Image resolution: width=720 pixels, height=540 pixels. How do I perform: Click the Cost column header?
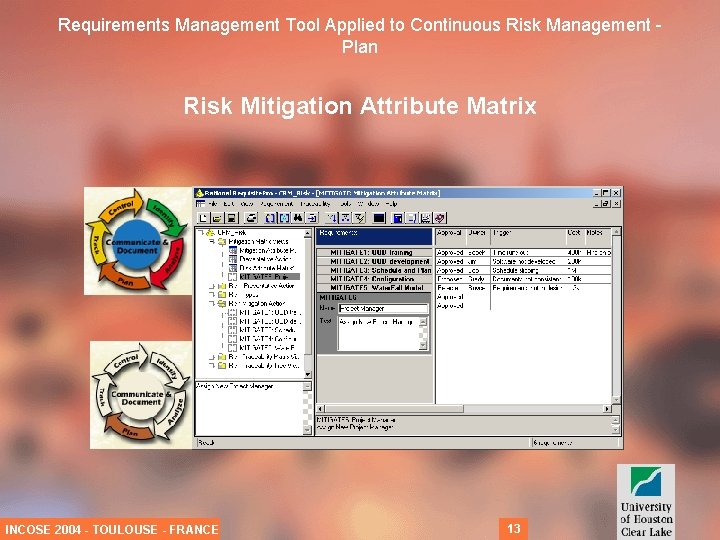click(575, 236)
